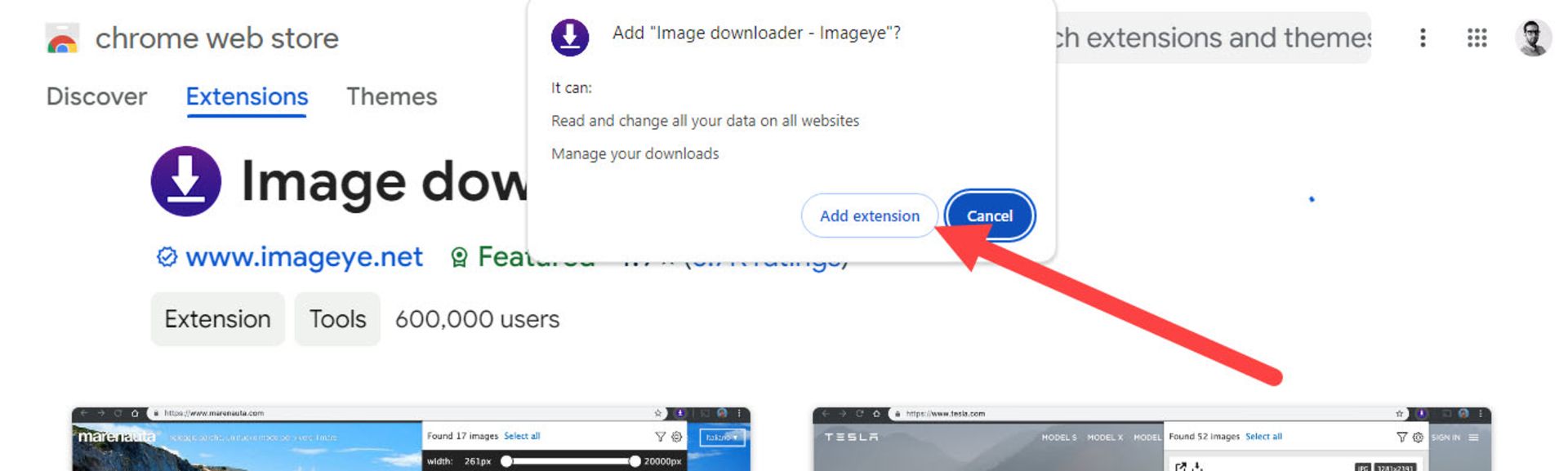Click the Add "Image downloader - Imageye"? heading
Viewport: 1568px width, 471px height.
click(756, 33)
